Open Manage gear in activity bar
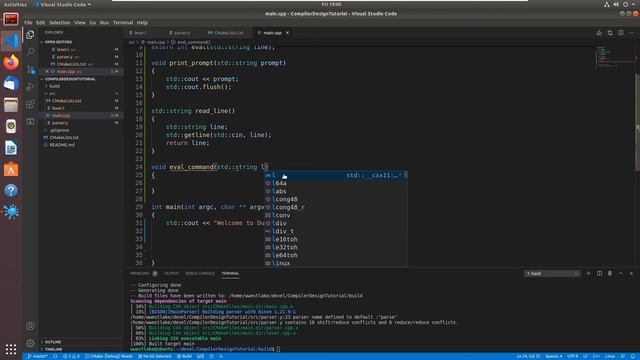 (x=30, y=343)
